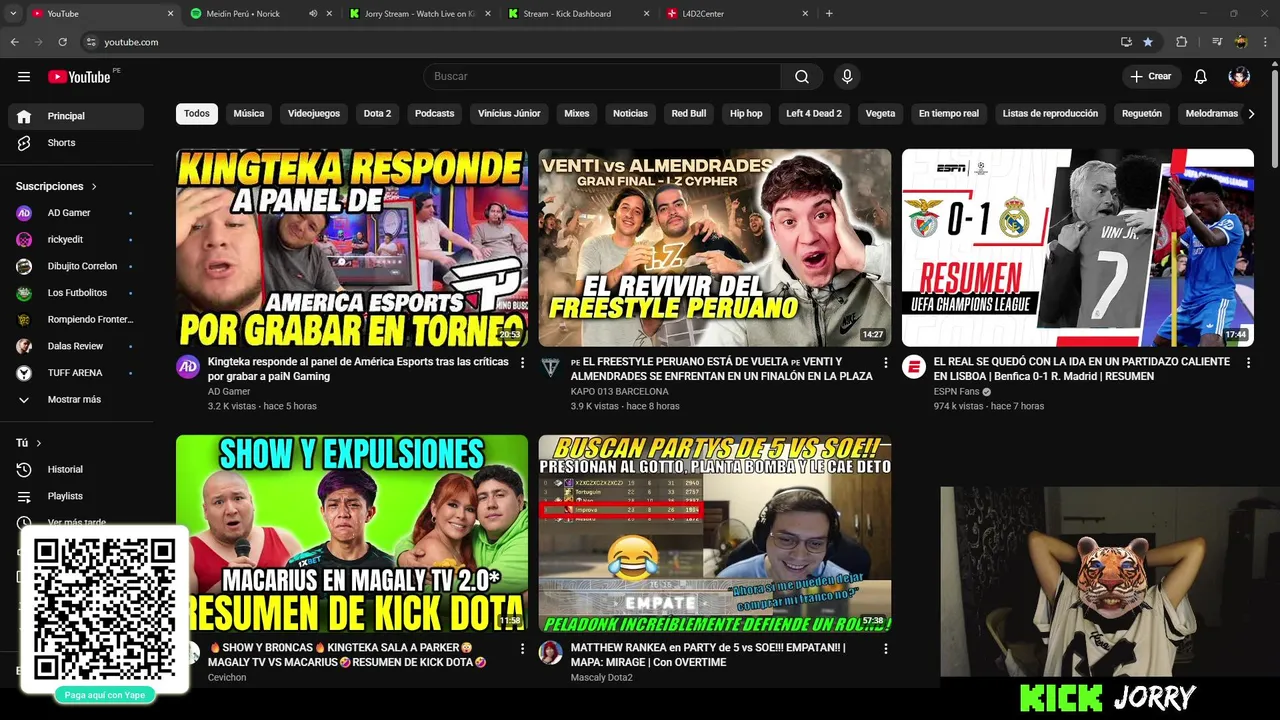Screen dimensions: 1280x720
Task: Open TUFF ARENA subscription channel
Action: point(76,373)
